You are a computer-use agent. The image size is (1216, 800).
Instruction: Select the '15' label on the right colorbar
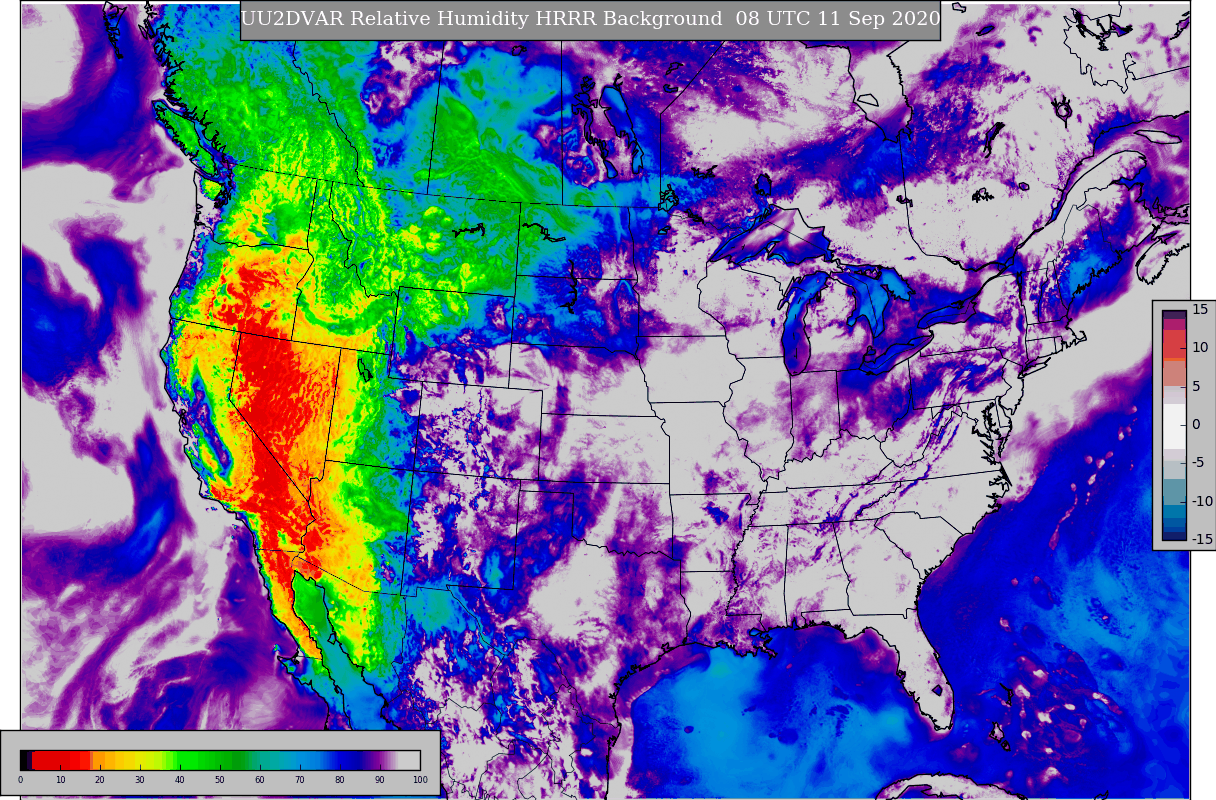[1199, 309]
